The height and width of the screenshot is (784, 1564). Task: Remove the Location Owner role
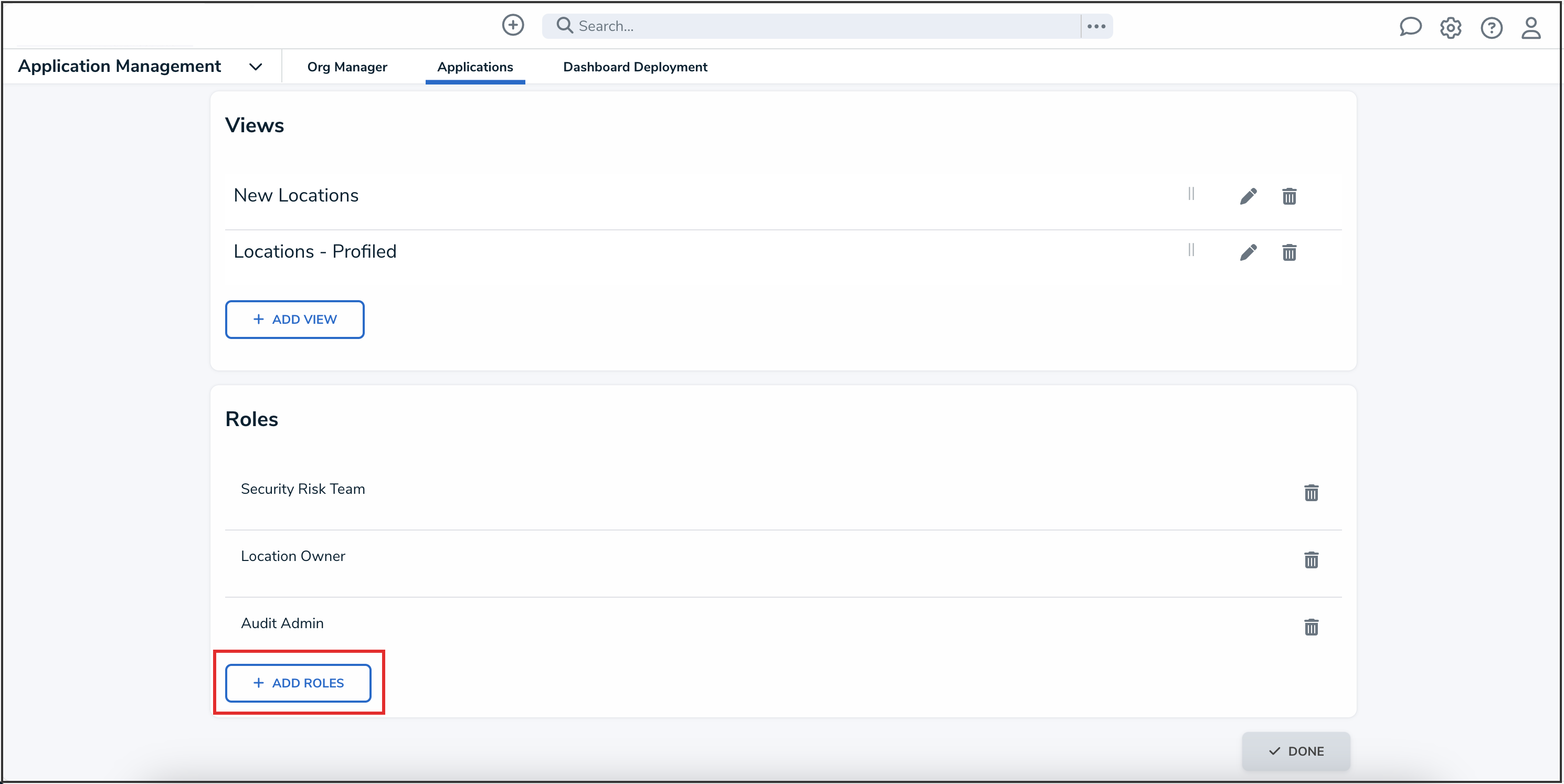1311,560
